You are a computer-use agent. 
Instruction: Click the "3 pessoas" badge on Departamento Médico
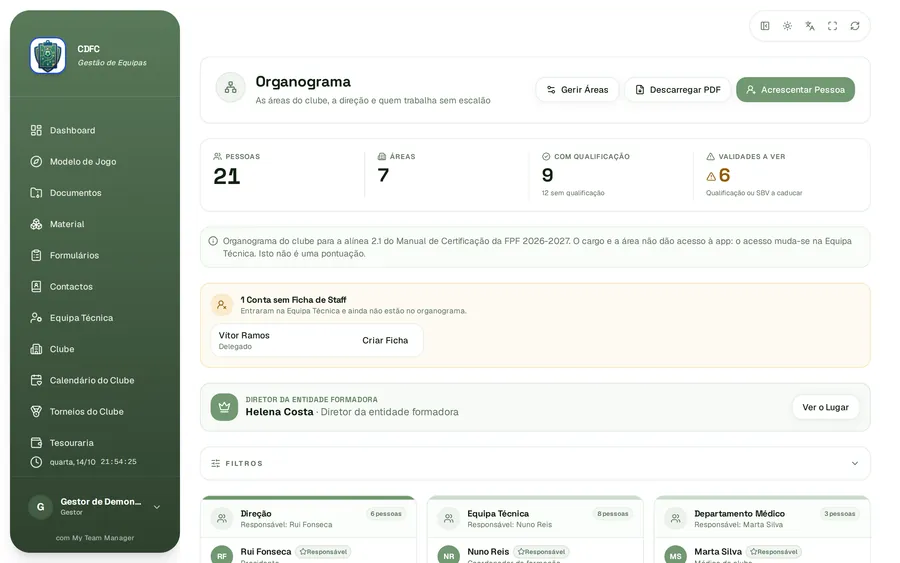[x=840, y=514]
